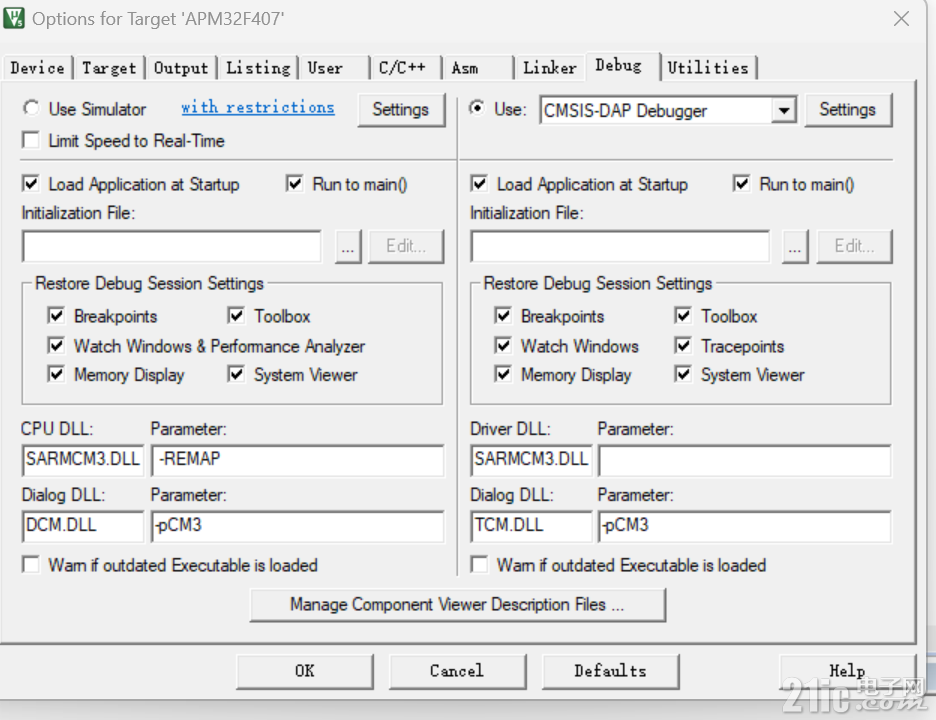Toggle debugger Run to main() checkbox
Viewport: 936px width, 720px height.
741,183
